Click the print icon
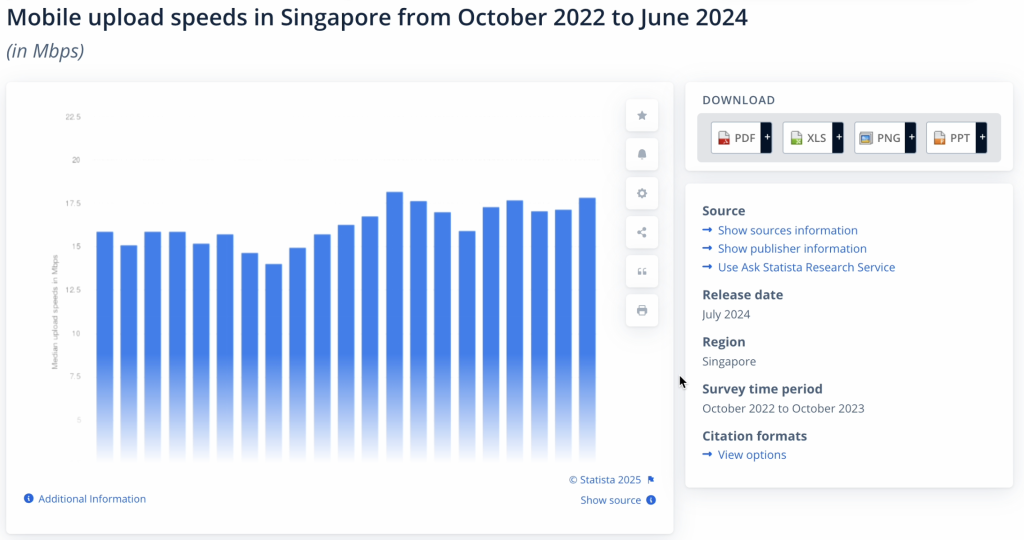This screenshot has height=540, width=1024. [x=642, y=310]
